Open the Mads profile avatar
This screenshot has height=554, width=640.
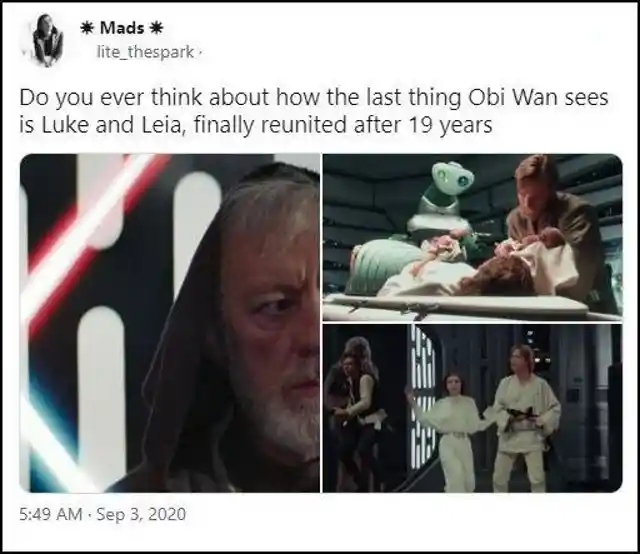pyautogui.click(x=47, y=40)
